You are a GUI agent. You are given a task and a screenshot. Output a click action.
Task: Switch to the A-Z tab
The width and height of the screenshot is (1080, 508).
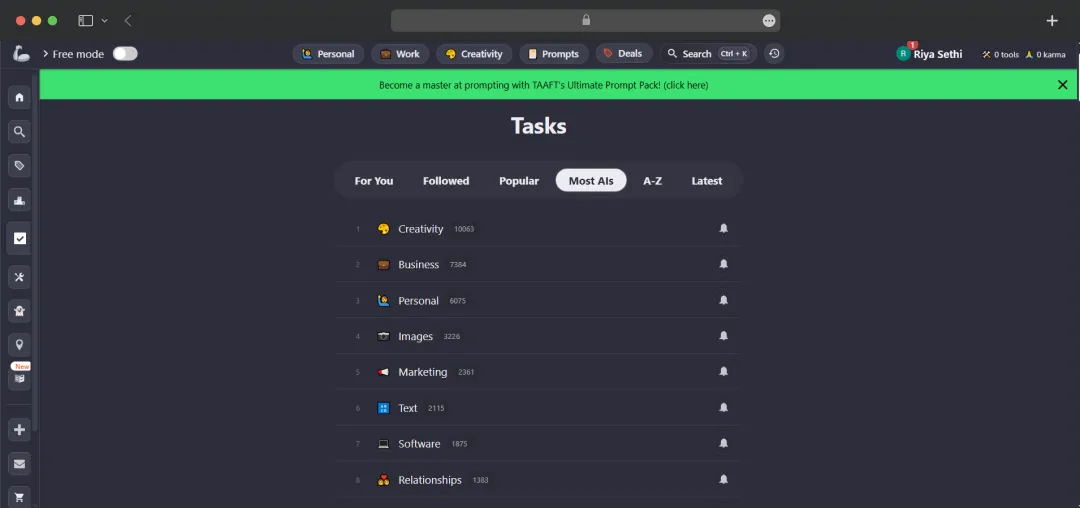coord(652,180)
